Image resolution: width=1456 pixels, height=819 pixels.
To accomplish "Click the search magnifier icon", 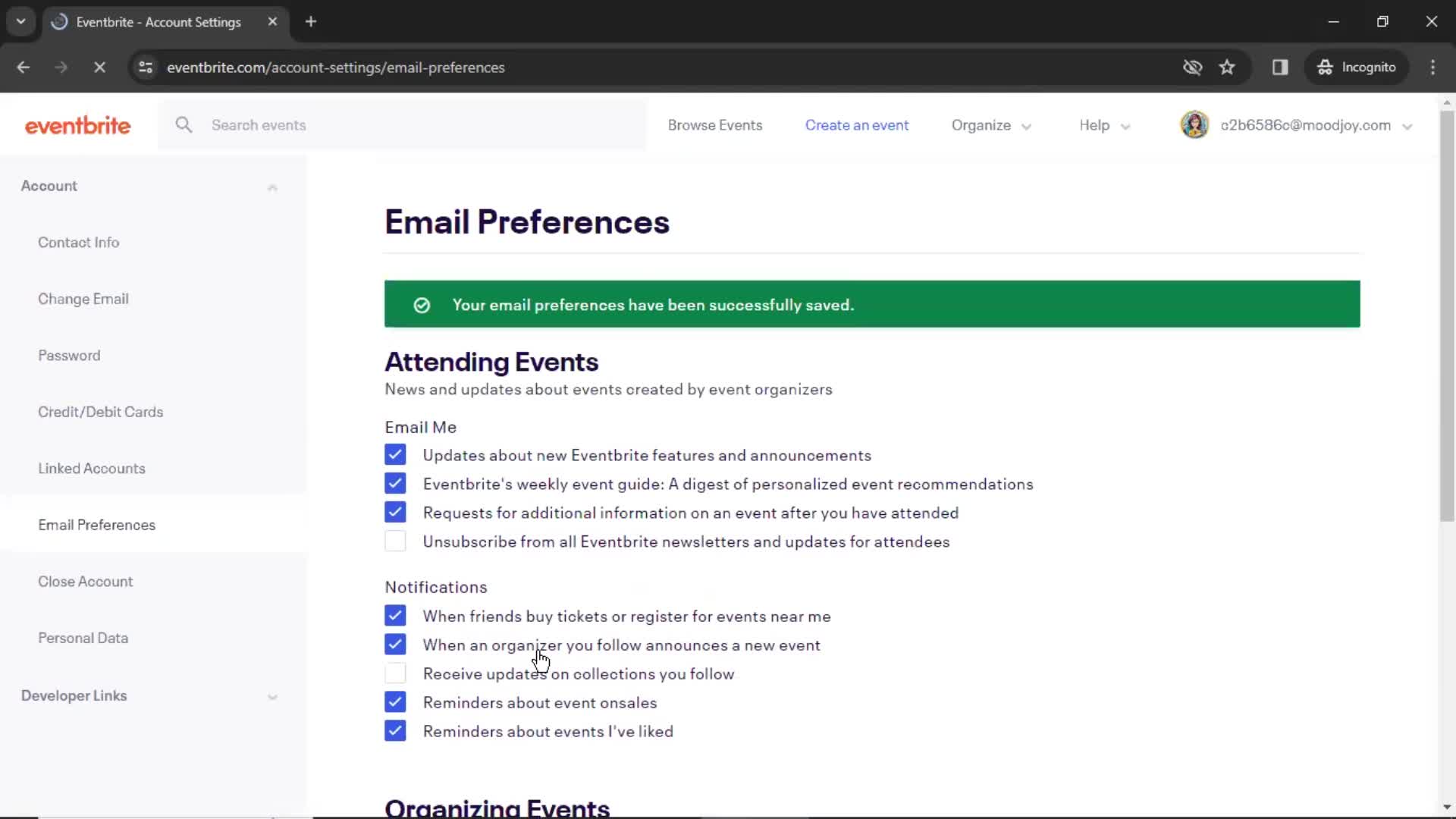I will pyautogui.click(x=184, y=124).
